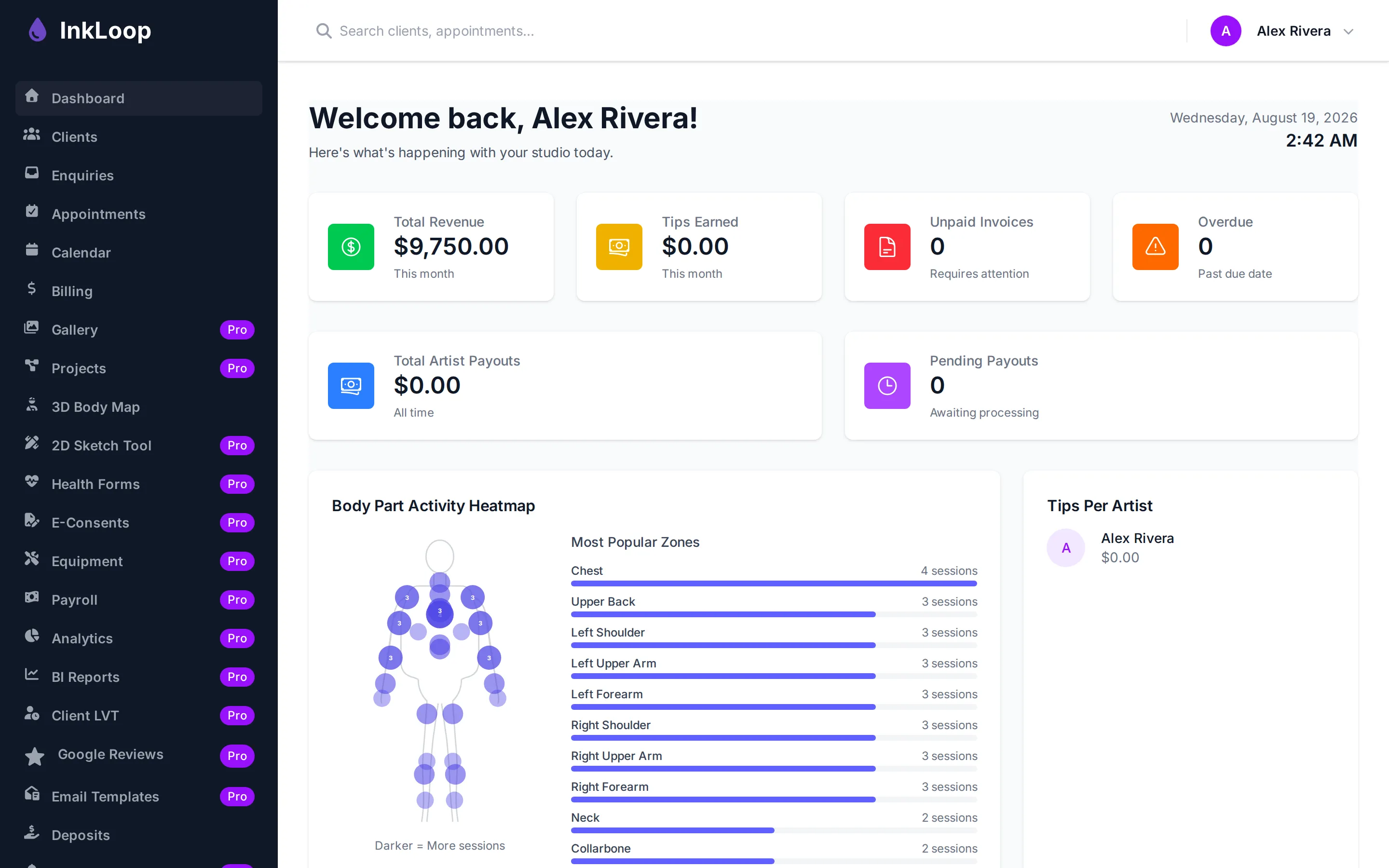The height and width of the screenshot is (868, 1389).
Task: Click the search magnifier icon
Action: point(324,31)
